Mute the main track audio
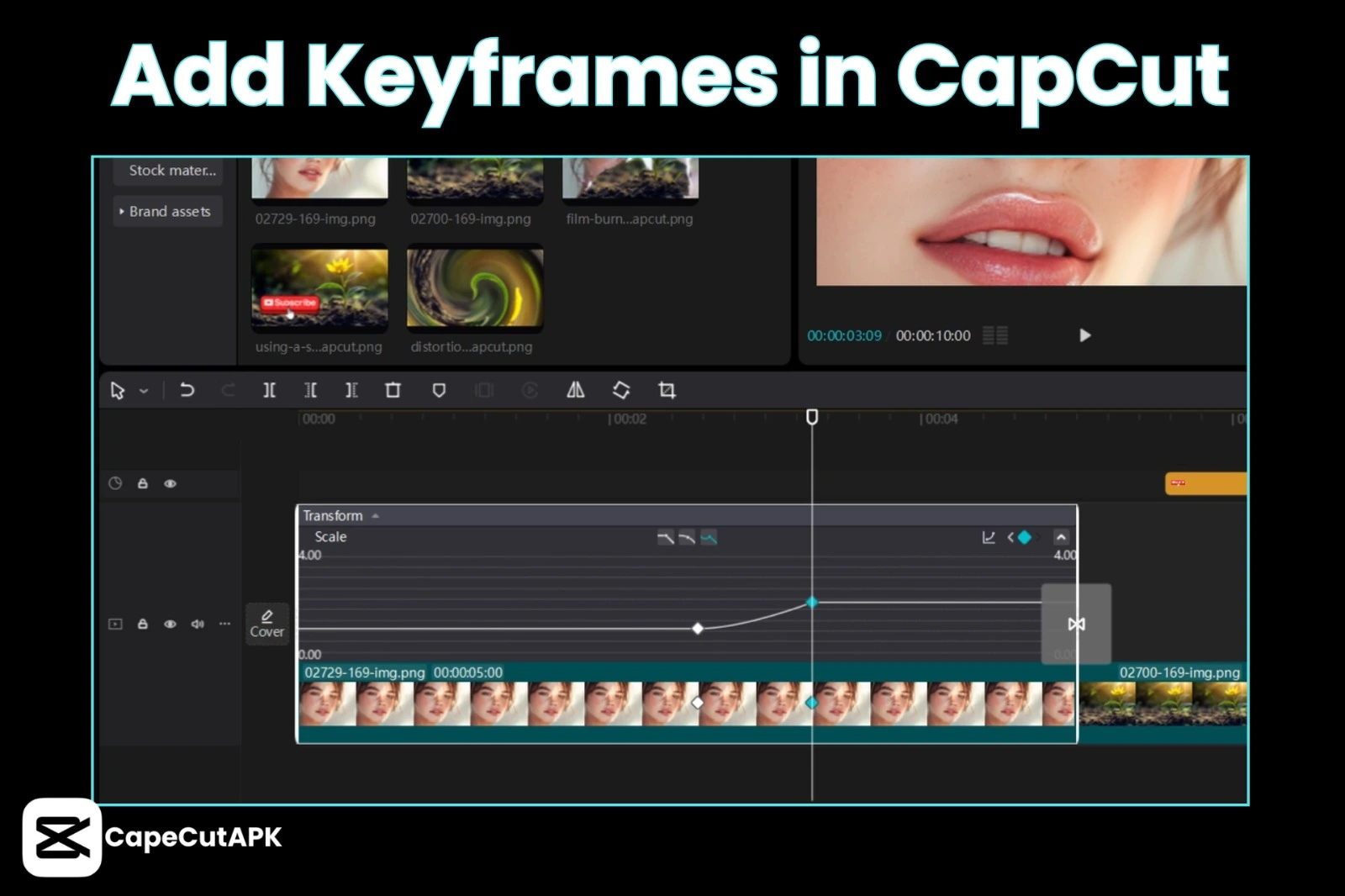This screenshot has width=1345, height=896. point(198,624)
